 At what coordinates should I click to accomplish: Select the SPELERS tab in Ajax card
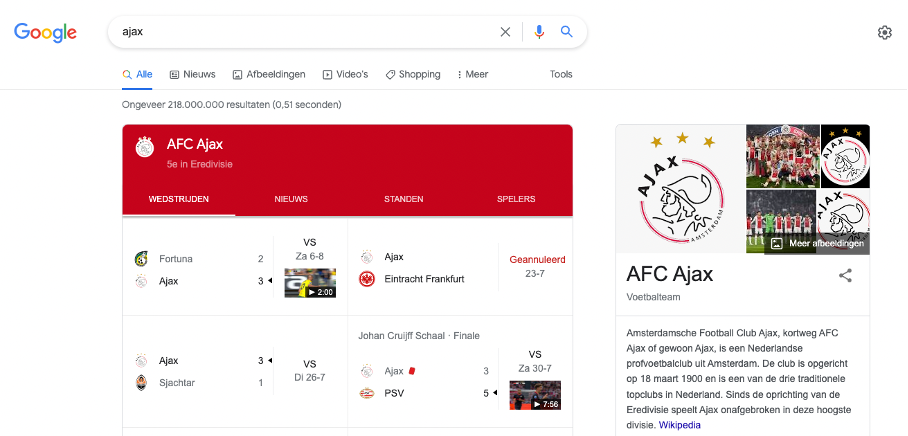[516, 199]
